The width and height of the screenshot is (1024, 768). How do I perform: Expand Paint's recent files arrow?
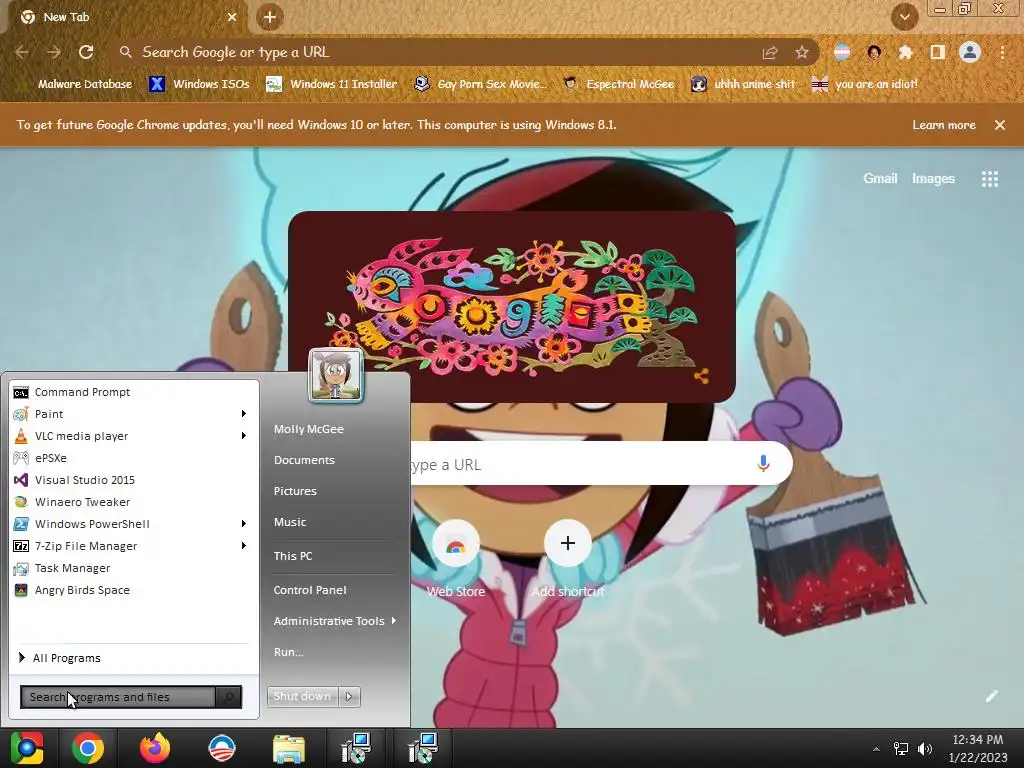point(244,414)
